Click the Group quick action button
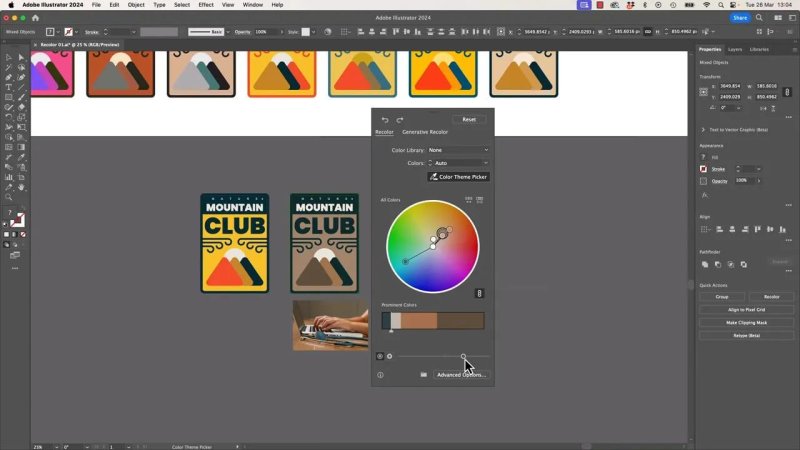This screenshot has height=450, width=800. click(x=722, y=296)
